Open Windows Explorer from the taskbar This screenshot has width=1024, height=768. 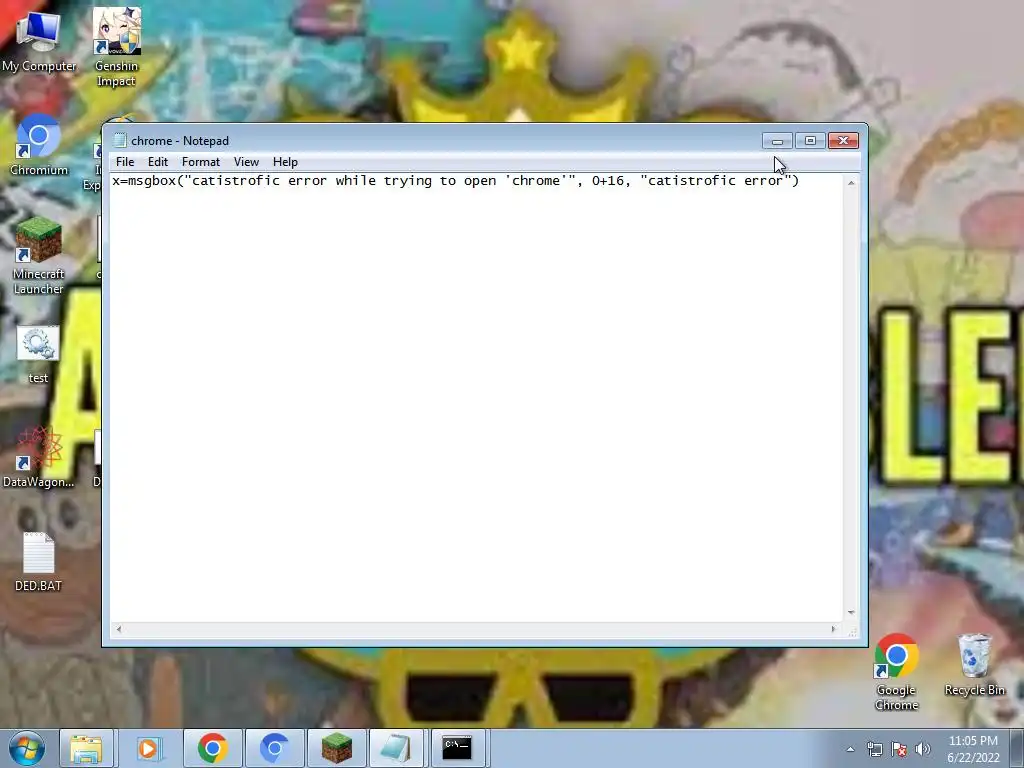point(86,748)
